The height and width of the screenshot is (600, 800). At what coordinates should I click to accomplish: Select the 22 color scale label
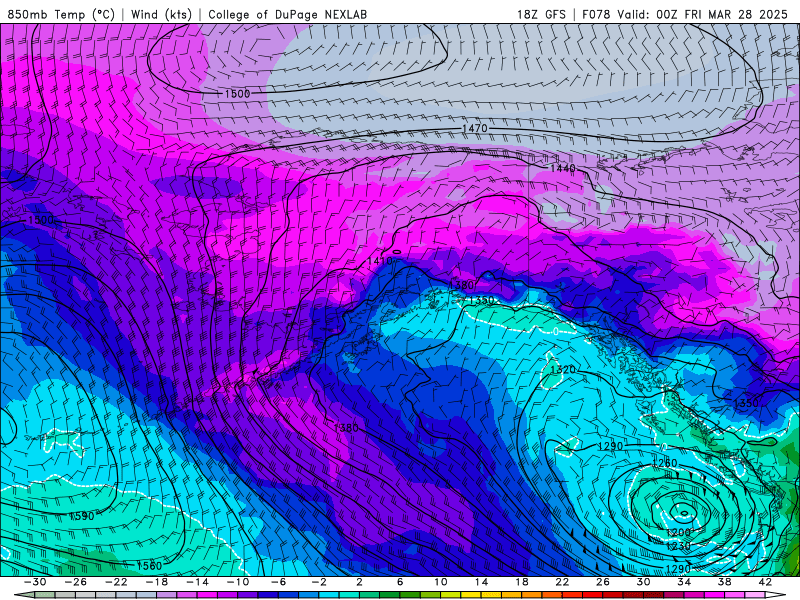tap(562, 582)
